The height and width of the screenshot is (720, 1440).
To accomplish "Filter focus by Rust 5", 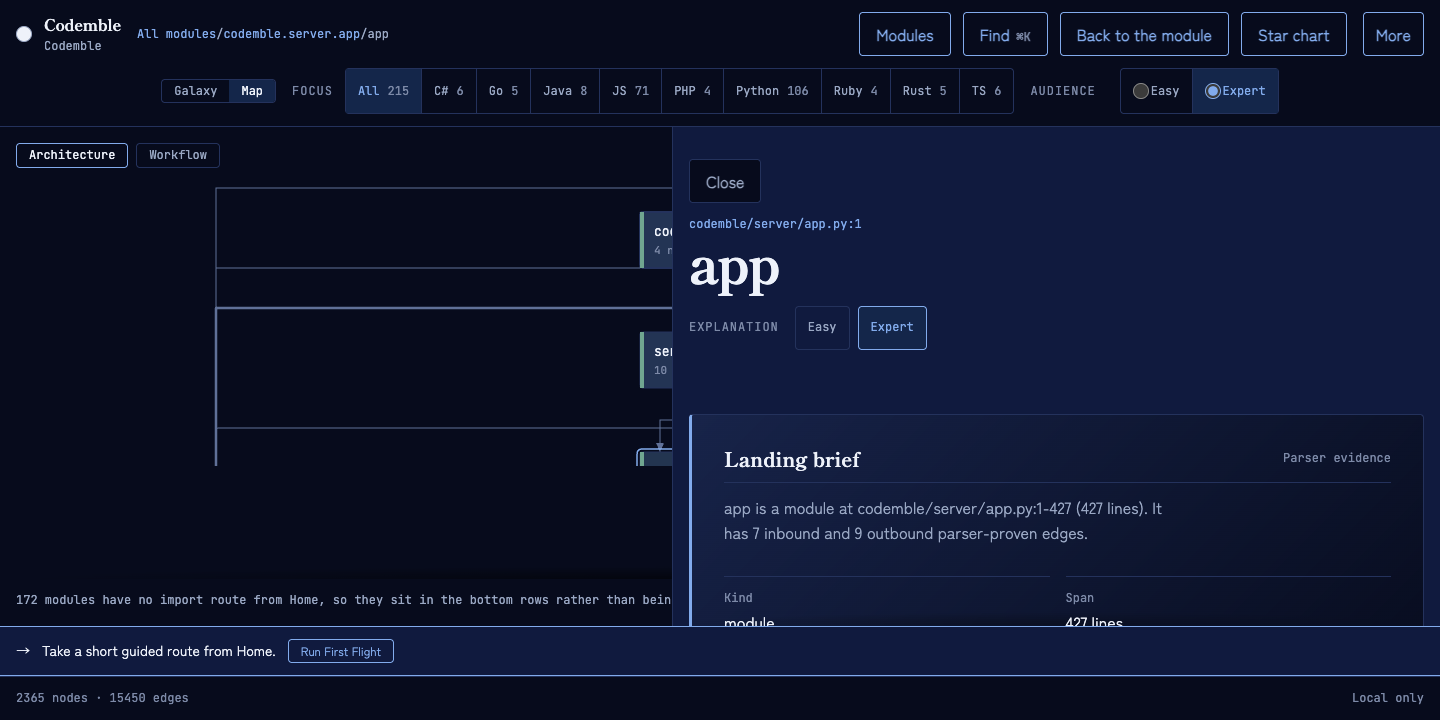I will (925, 91).
